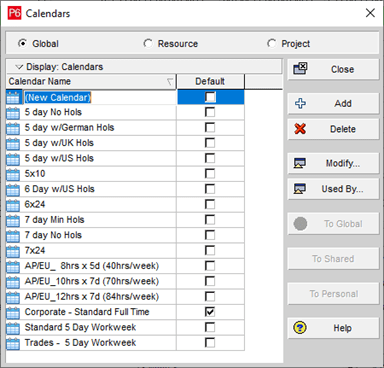
Task: Click the To Shared button
Action: pos(333,259)
